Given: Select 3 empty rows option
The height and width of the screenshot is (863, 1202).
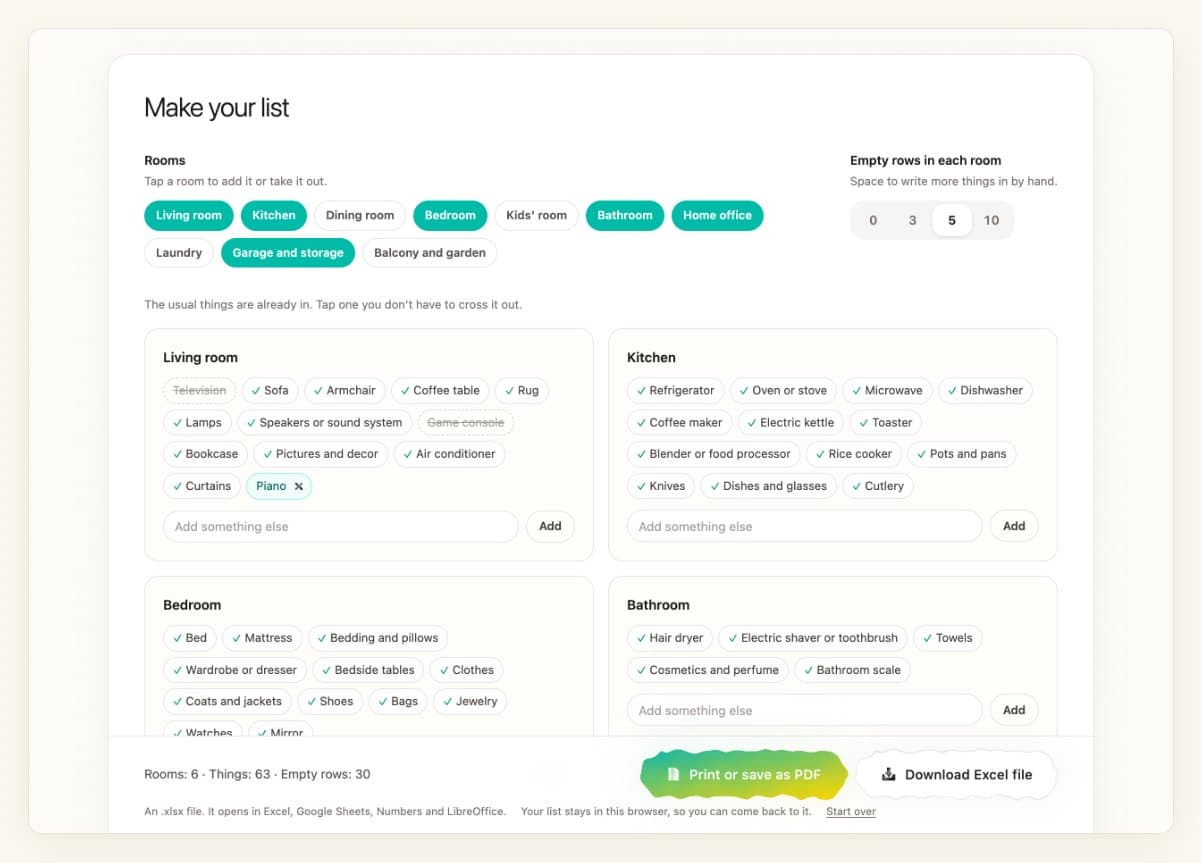Looking at the screenshot, I should 912,220.
